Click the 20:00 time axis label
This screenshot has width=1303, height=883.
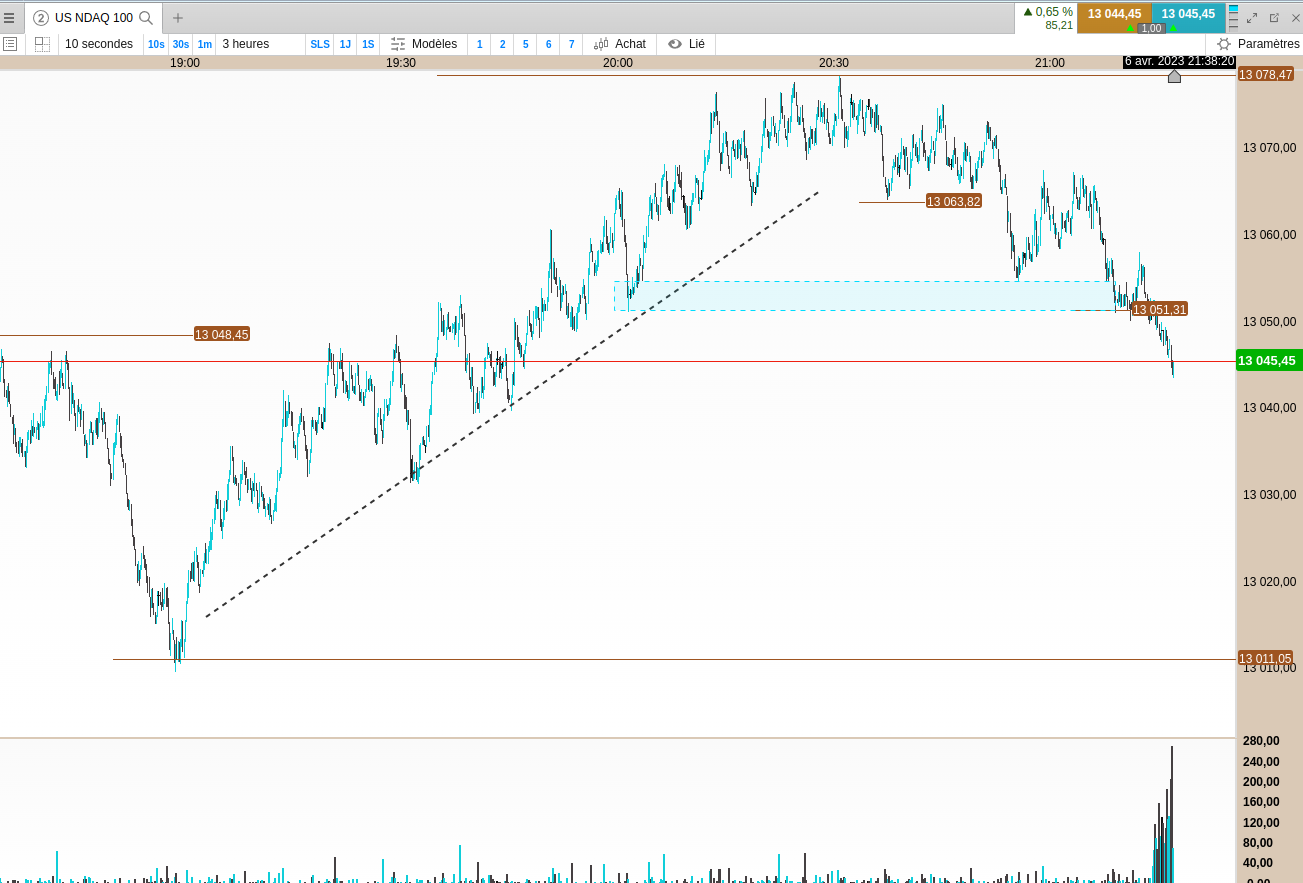pyautogui.click(x=618, y=62)
